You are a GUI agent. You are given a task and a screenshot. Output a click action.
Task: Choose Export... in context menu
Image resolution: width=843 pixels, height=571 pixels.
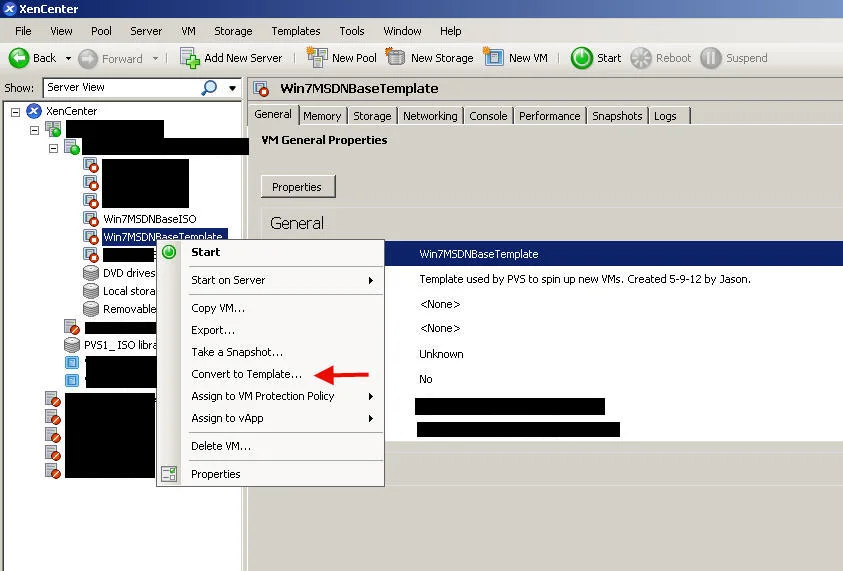click(271, 330)
